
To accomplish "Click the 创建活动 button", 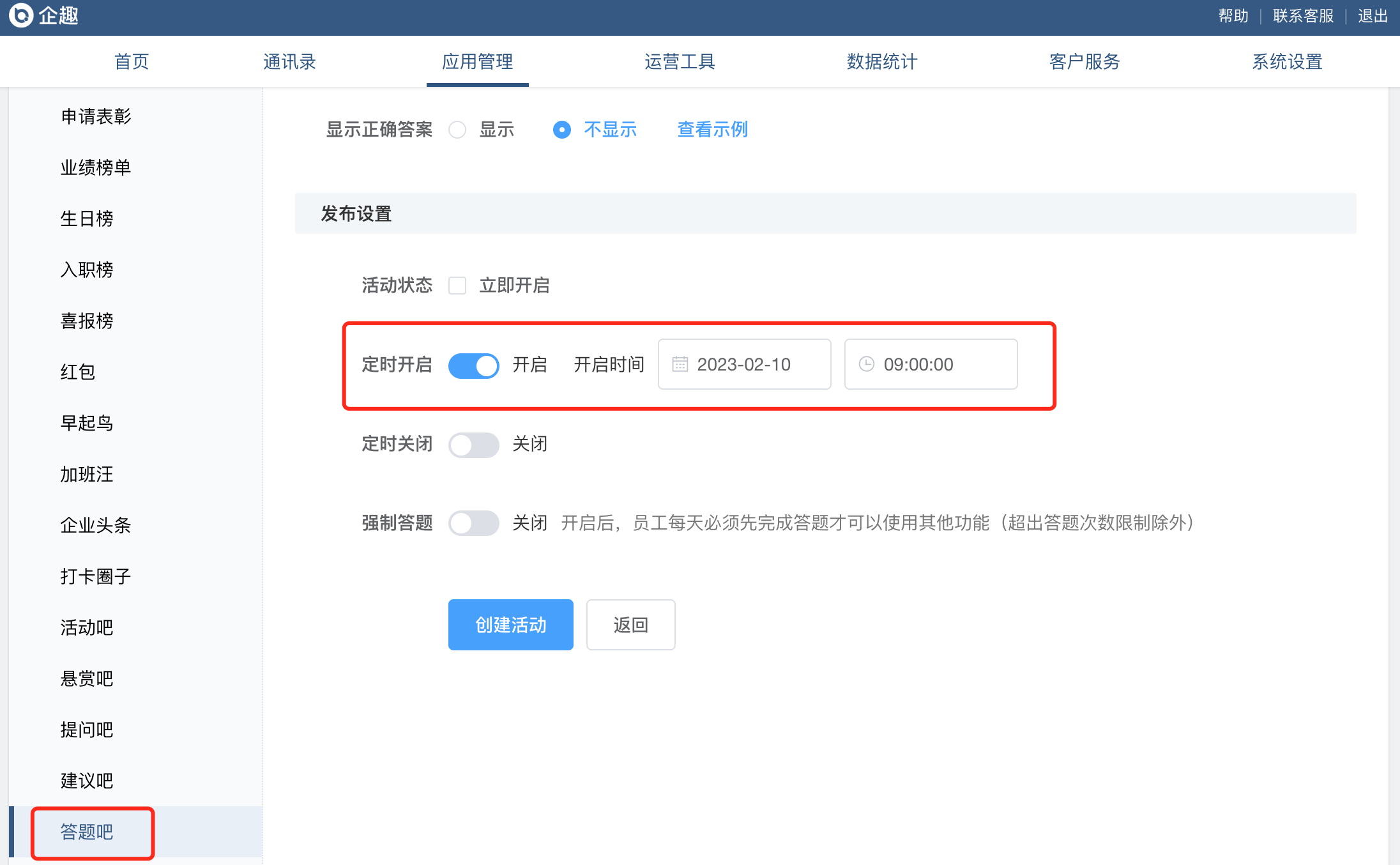I will tap(510, 625).
